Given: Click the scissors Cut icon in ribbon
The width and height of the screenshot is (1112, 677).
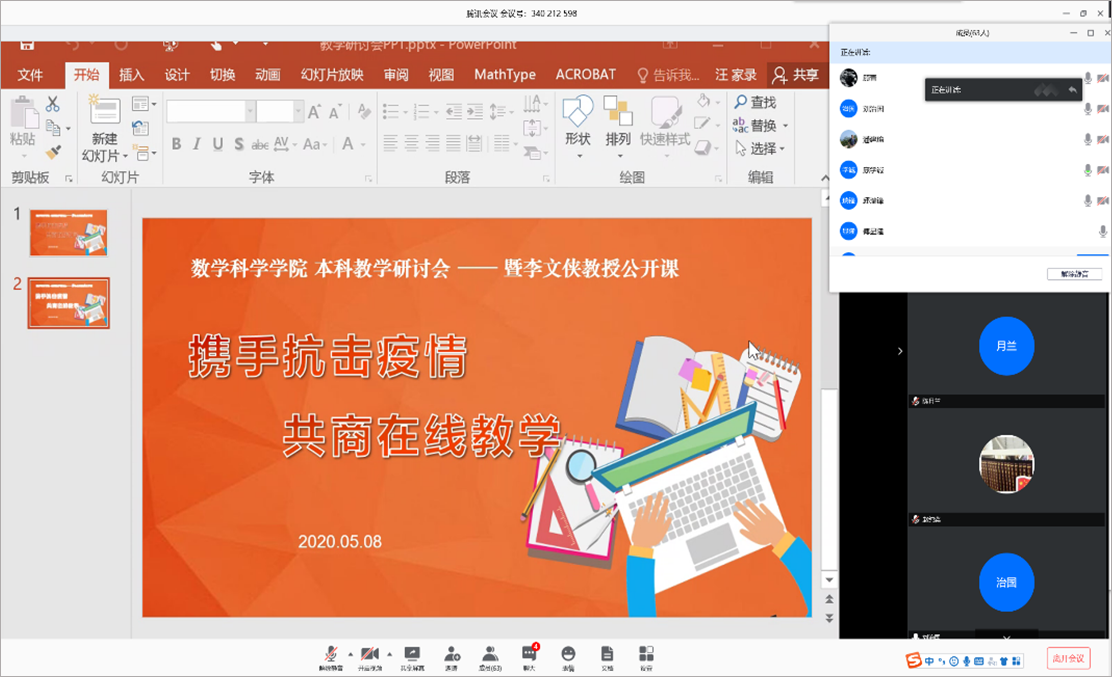Looking at the screenshot, I should click(x=53, y=104).
